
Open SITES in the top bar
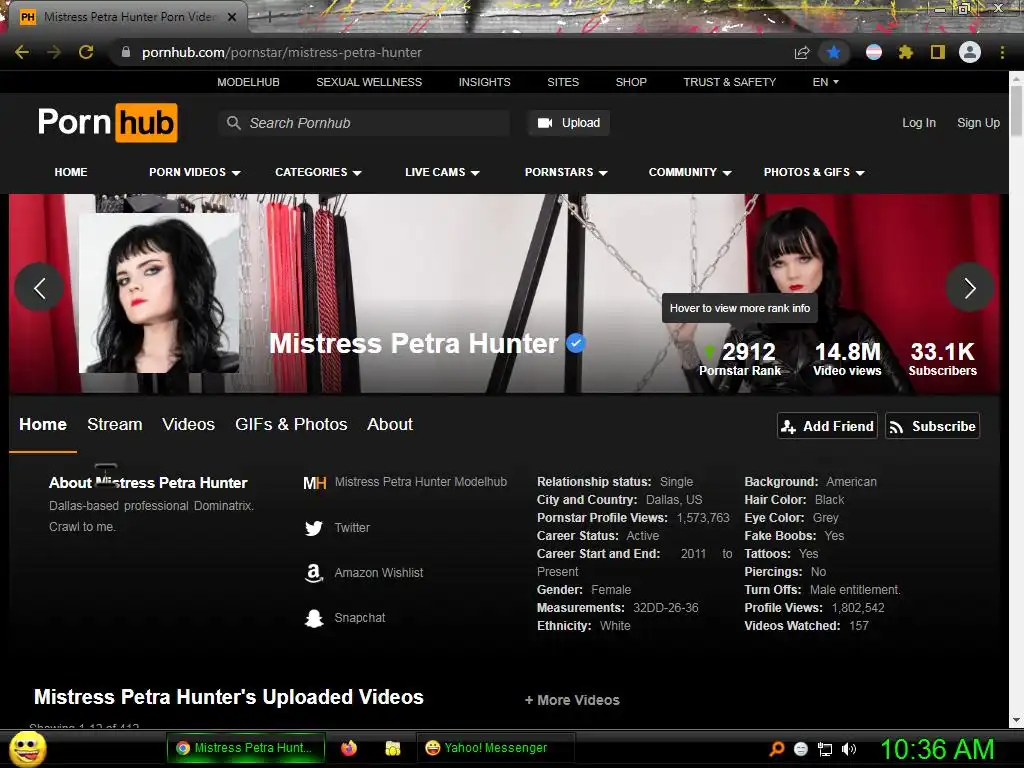pos(563,82)
